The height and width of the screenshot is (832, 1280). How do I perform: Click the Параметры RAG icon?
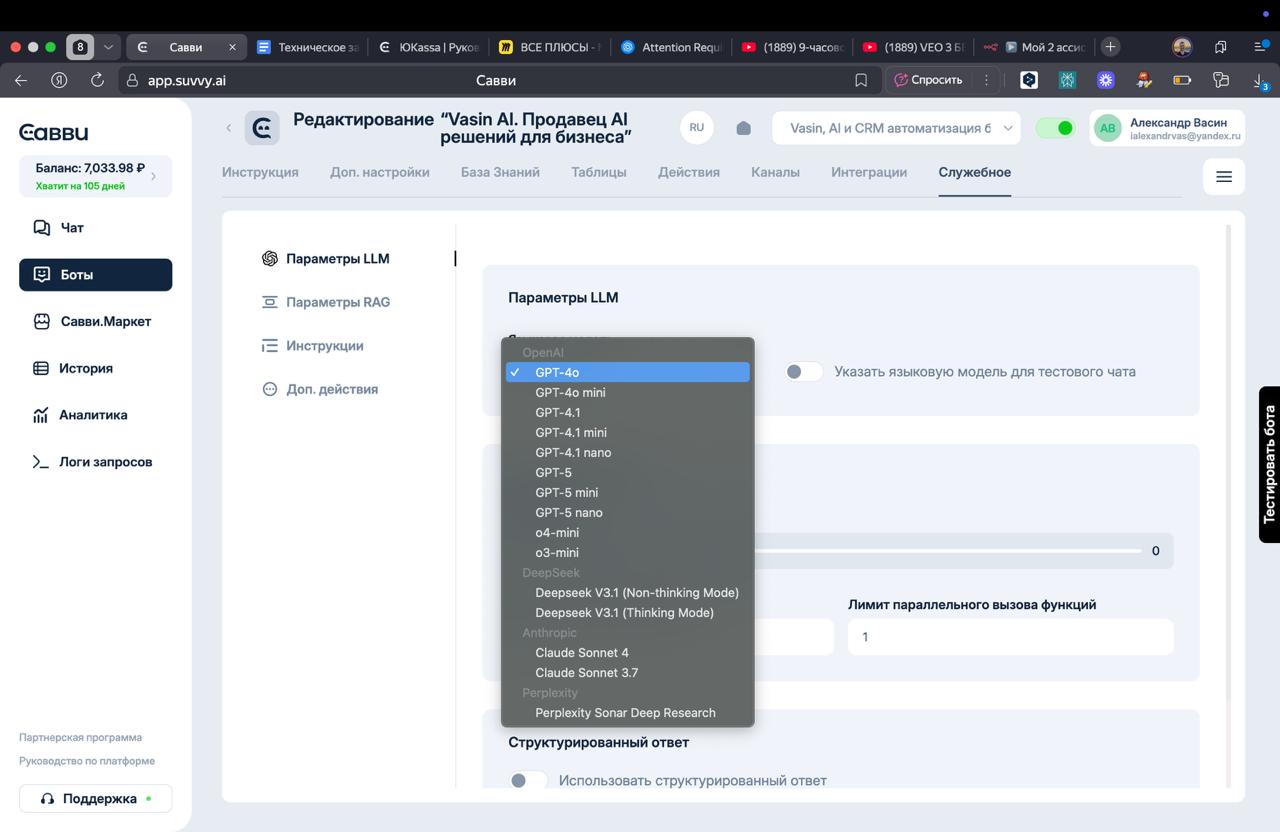[x=269, y=302]
